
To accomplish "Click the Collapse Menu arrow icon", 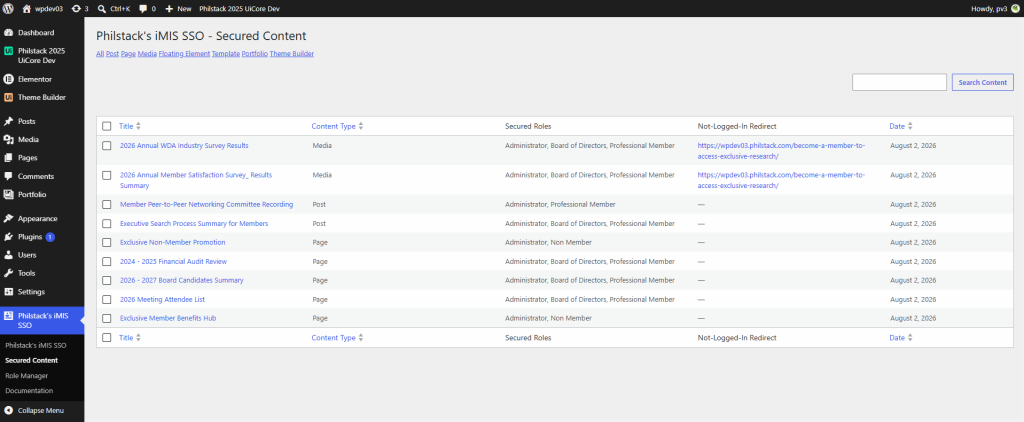I will (8, 411).
